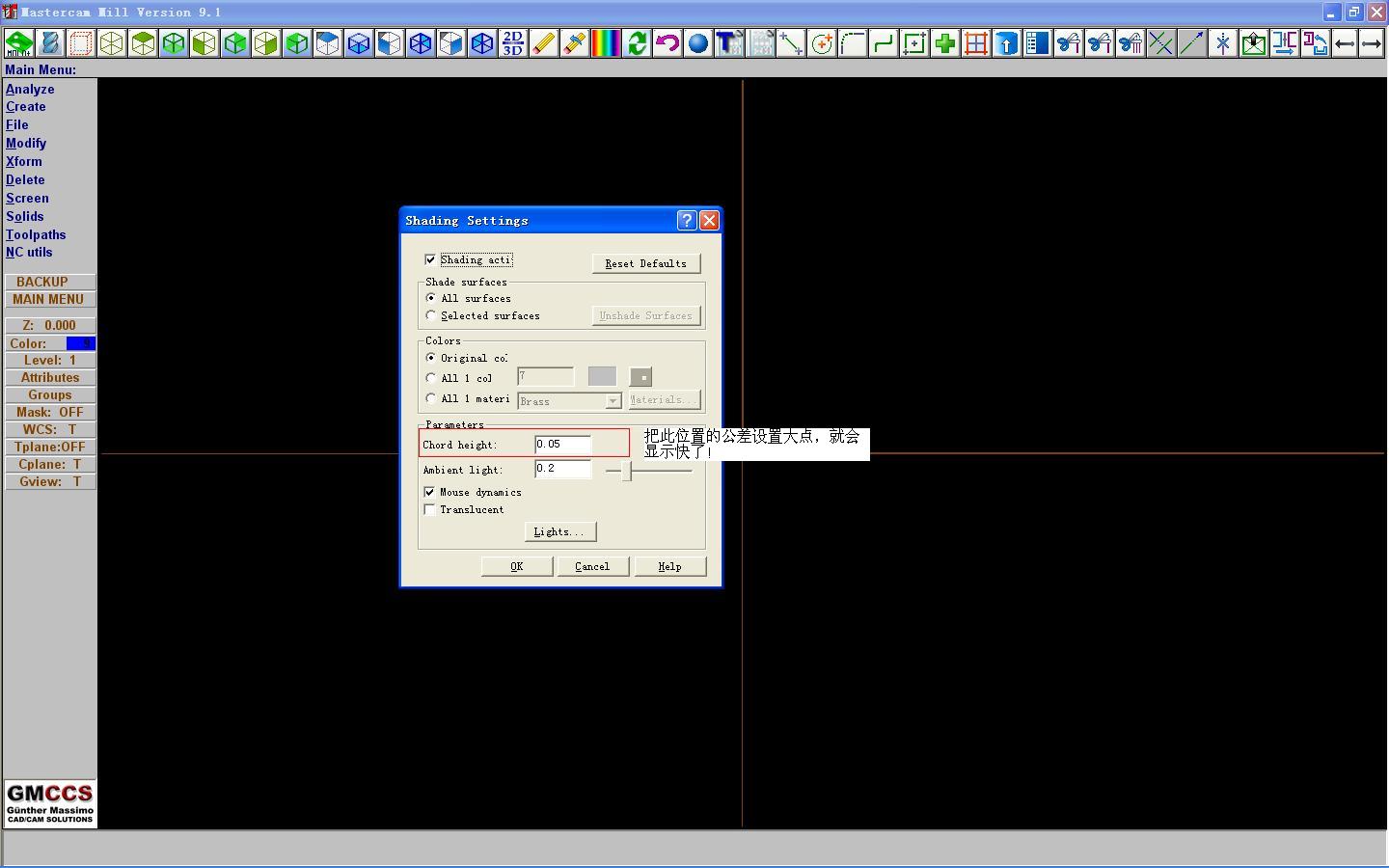Screen dimensions: 1389x868
Task: Click the green plus icon
Action: (x=945, y=43)
